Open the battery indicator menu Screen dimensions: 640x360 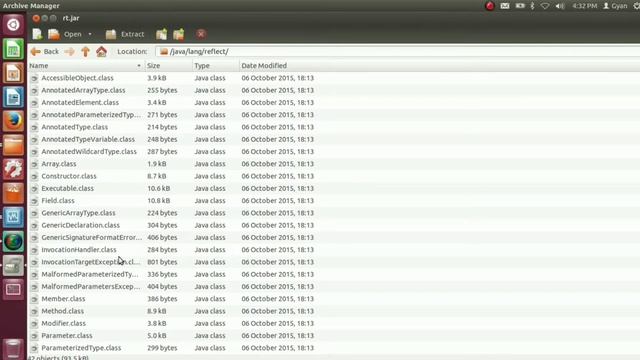[x=520, y=6]
